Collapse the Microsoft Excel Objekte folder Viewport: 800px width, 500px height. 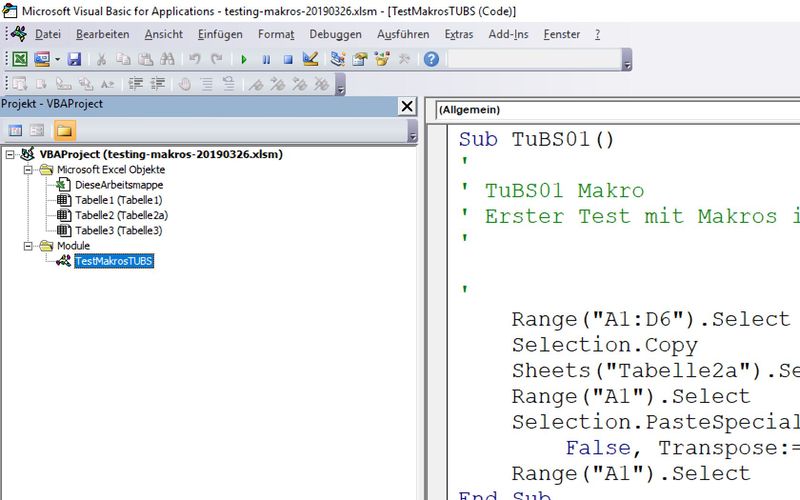click(30, 170)
